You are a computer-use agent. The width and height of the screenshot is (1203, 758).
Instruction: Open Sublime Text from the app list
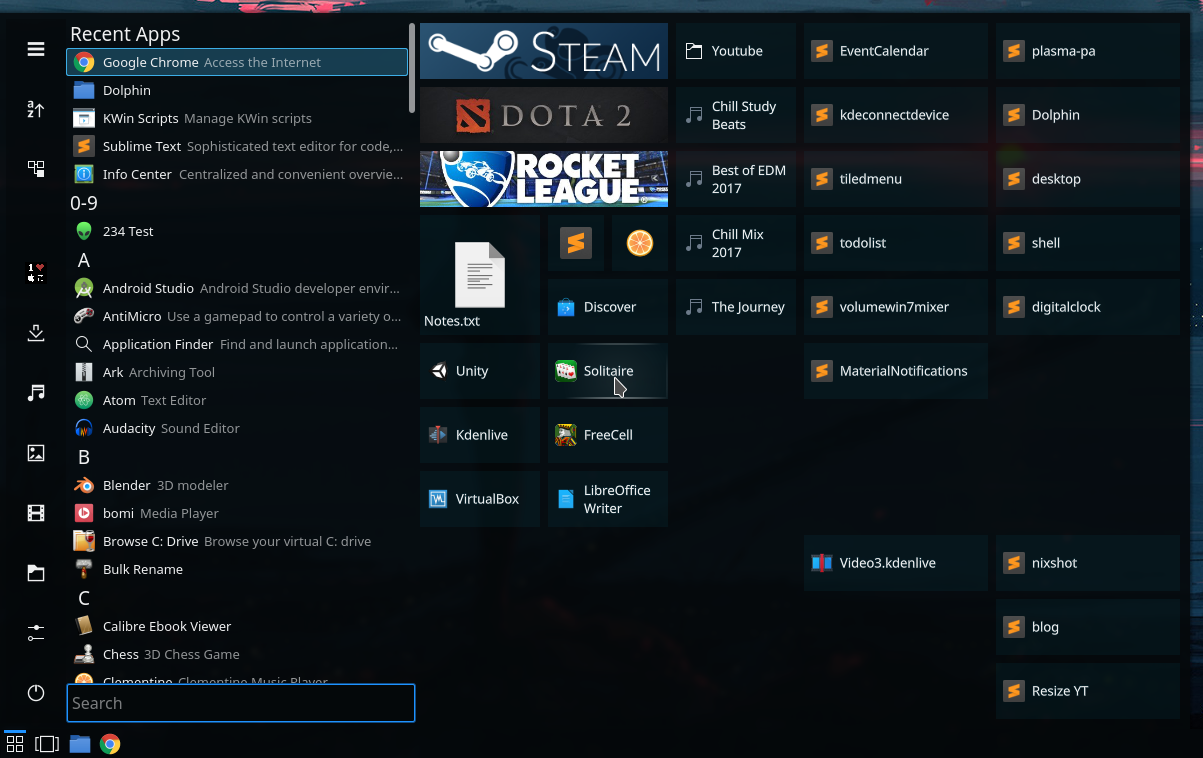tap(237, 146)
